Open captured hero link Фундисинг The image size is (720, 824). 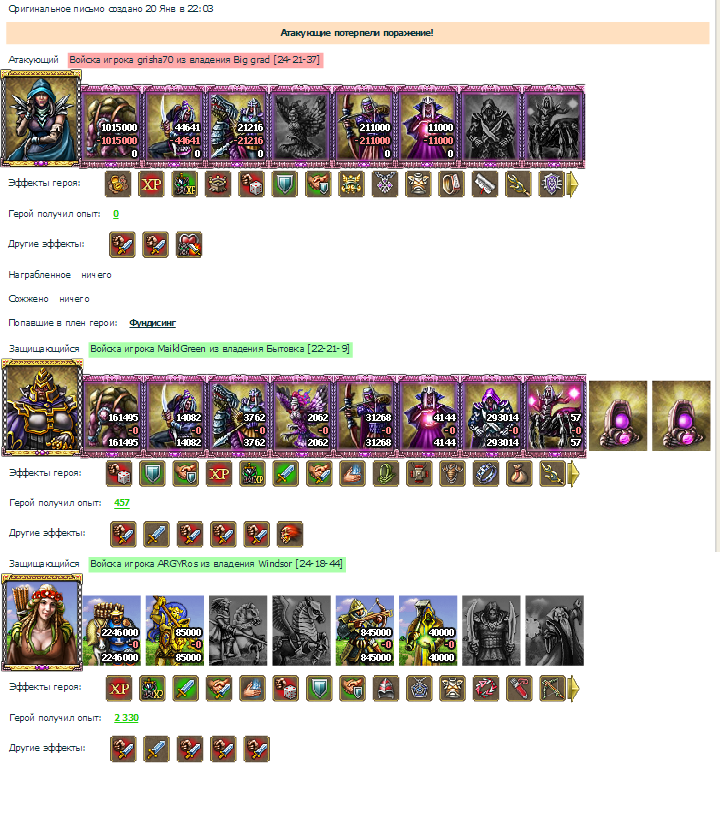click(x=152, y=323)
